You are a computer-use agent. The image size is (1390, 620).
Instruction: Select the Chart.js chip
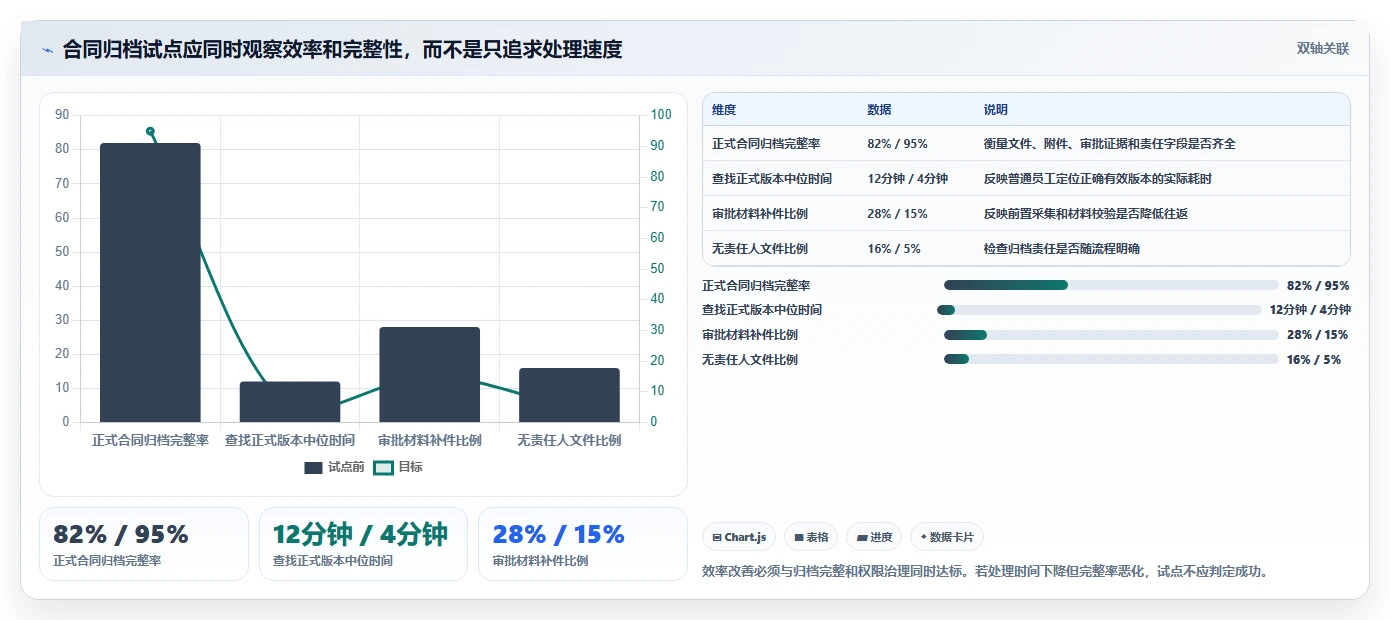coord(739,537)
